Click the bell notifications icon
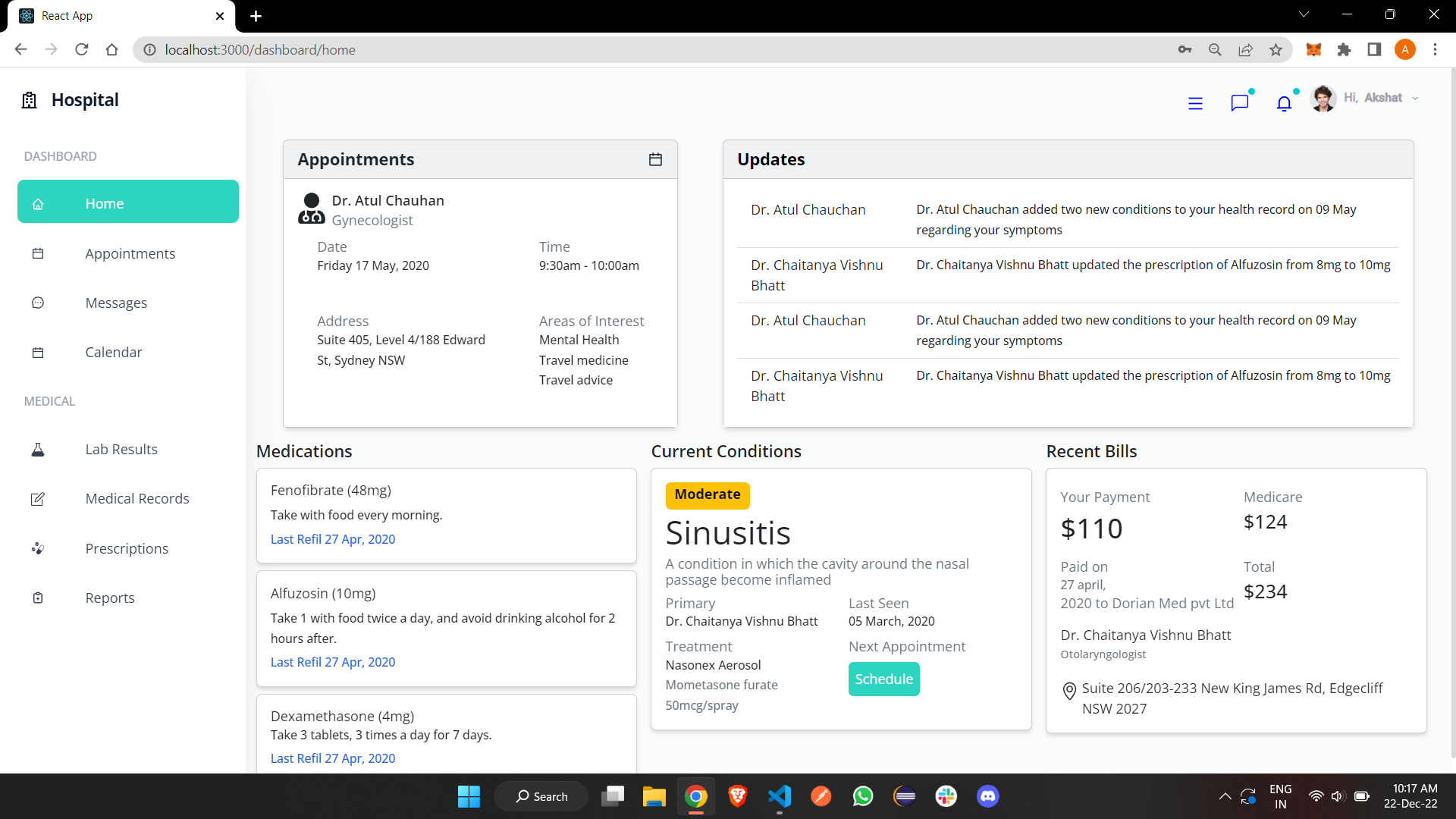This screenshot has height=819, width=1456. click(1285, 103)
